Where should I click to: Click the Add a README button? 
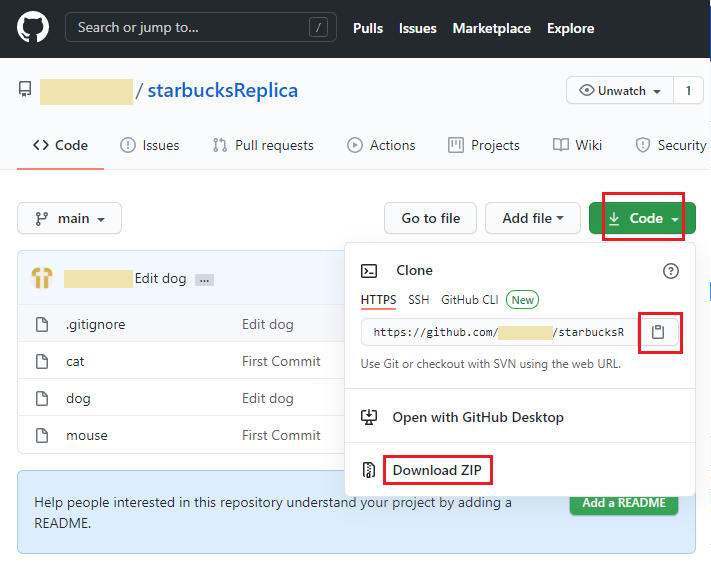(624, 503)
